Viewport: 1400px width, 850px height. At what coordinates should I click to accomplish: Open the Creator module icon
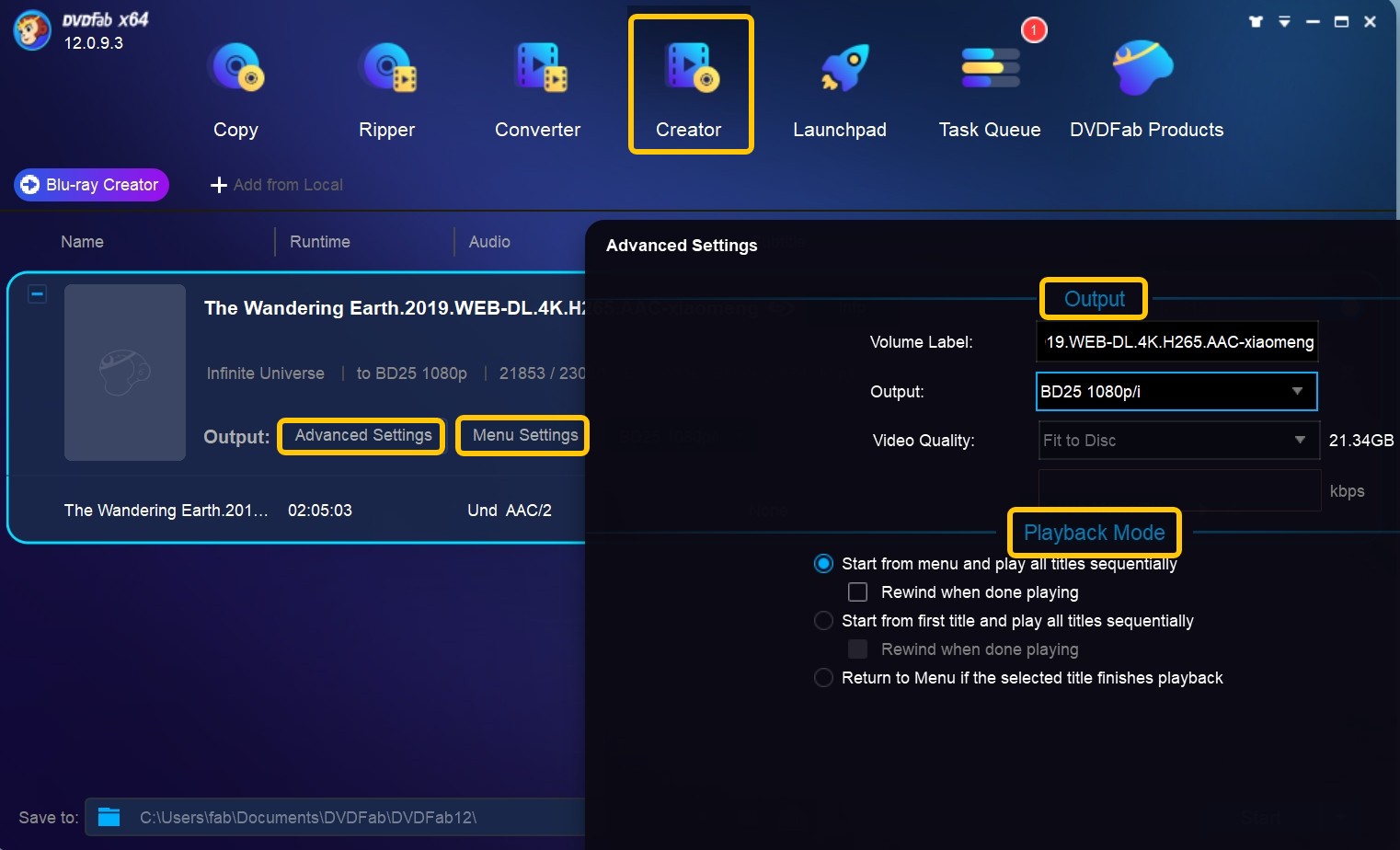(690, 69)
